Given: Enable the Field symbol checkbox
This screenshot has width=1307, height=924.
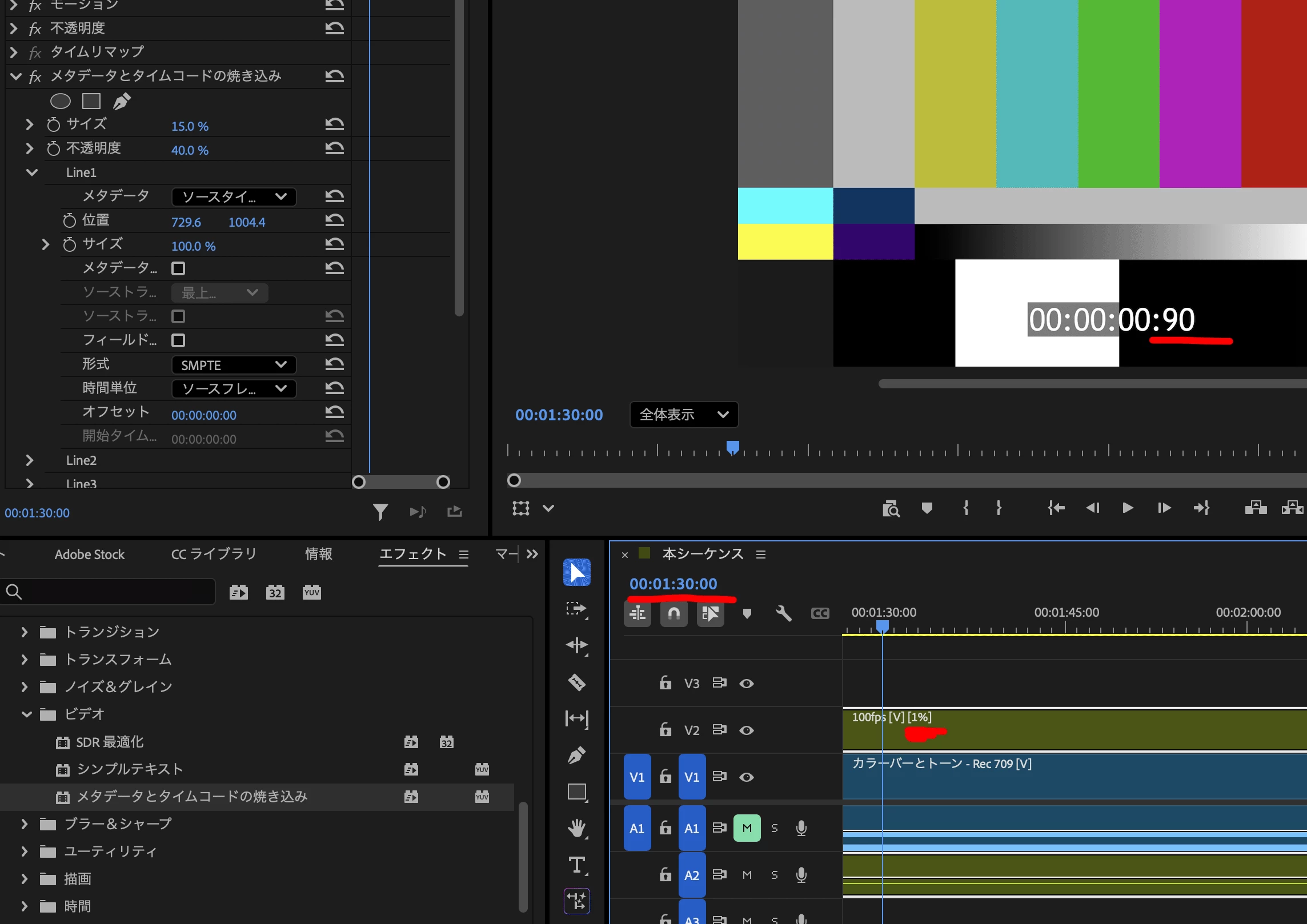Looking at the screenshot, I should click(x=178, y=340).
